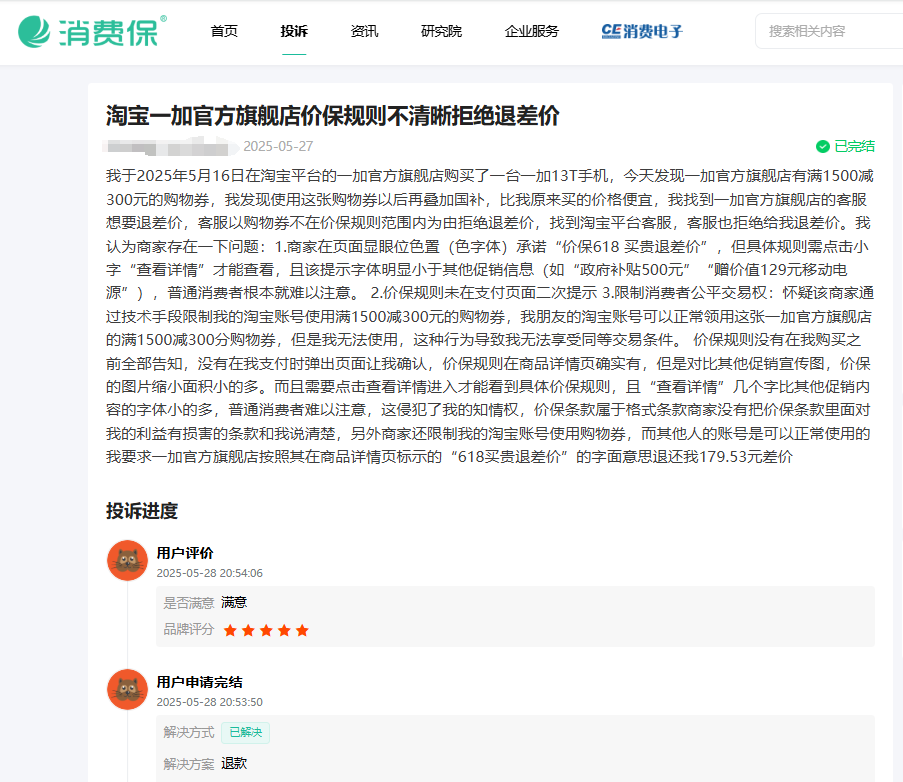Click the third star of 品牌评分
This screenshot has width=903, height=782.
(x=266, y=630)
